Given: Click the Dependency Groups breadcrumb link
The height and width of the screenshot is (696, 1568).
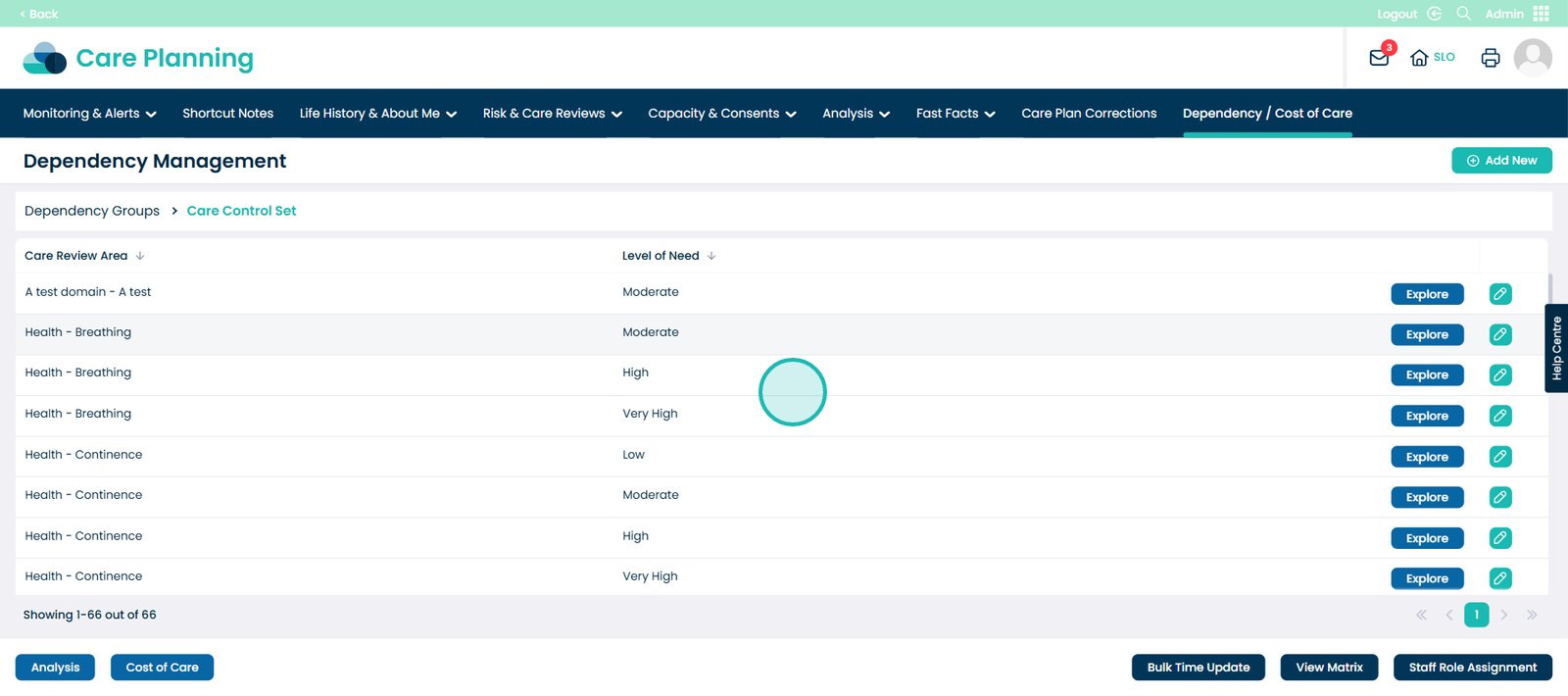Looking at the screenshot, I should point(92,211).
